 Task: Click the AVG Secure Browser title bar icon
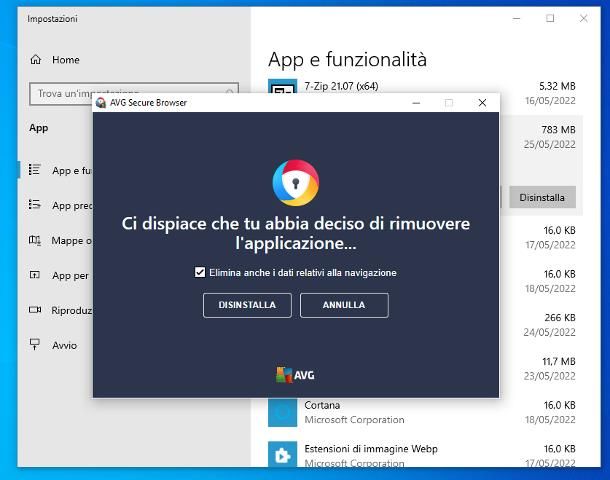[x=101, y=103]
